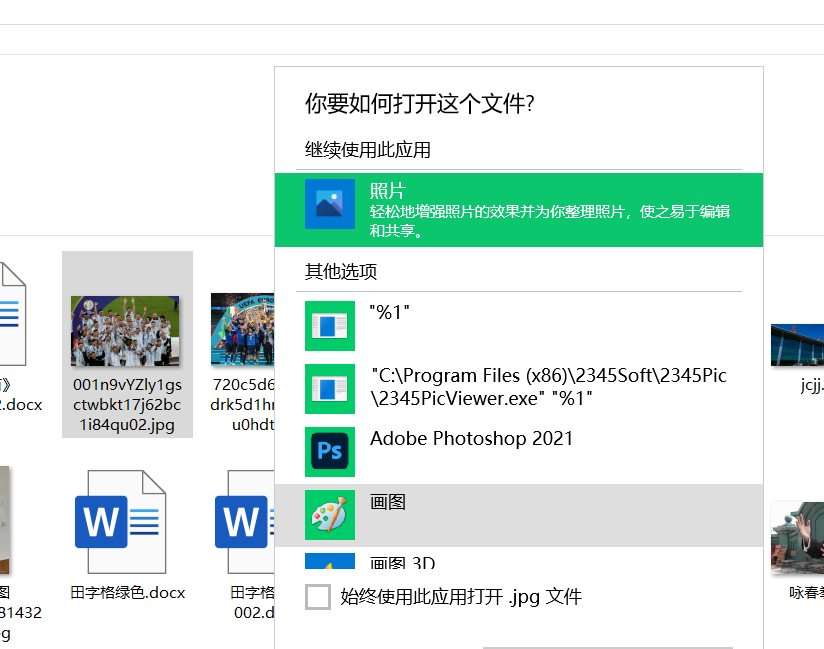Image resolution: width=824 pixels, height=649 pixels.
Task: Click the partially visible 画图 3D icon
Action: (x=330, y=561)
